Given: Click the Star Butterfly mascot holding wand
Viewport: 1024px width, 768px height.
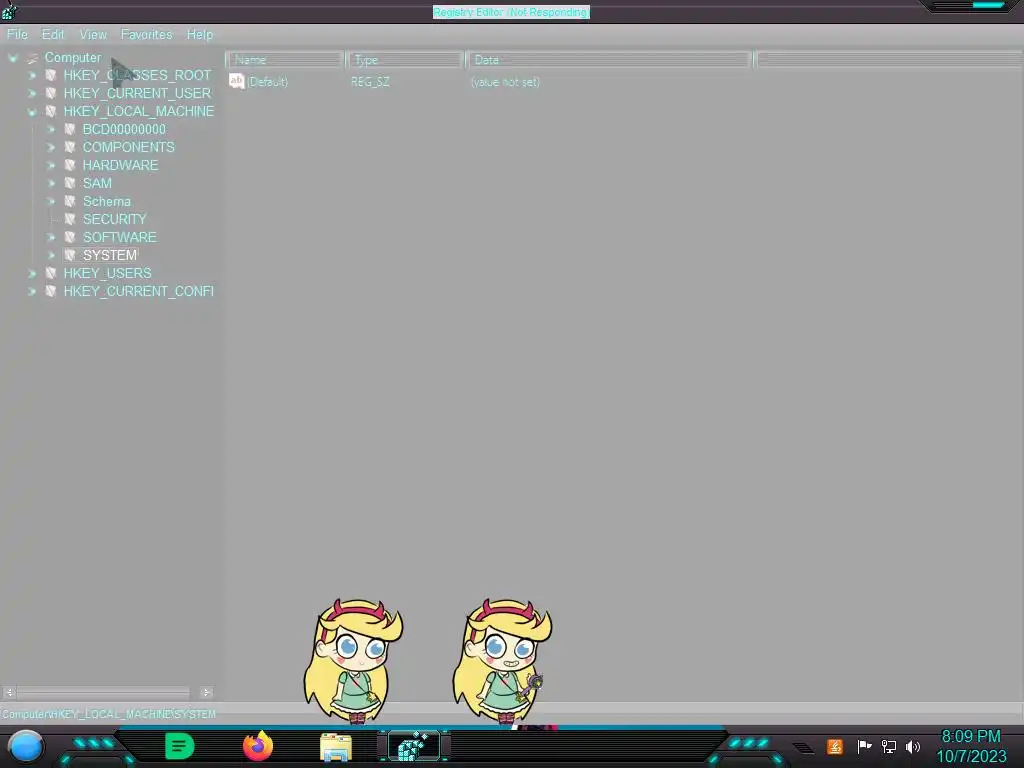Looking at the screenshot, I should [x=503, y=661].
